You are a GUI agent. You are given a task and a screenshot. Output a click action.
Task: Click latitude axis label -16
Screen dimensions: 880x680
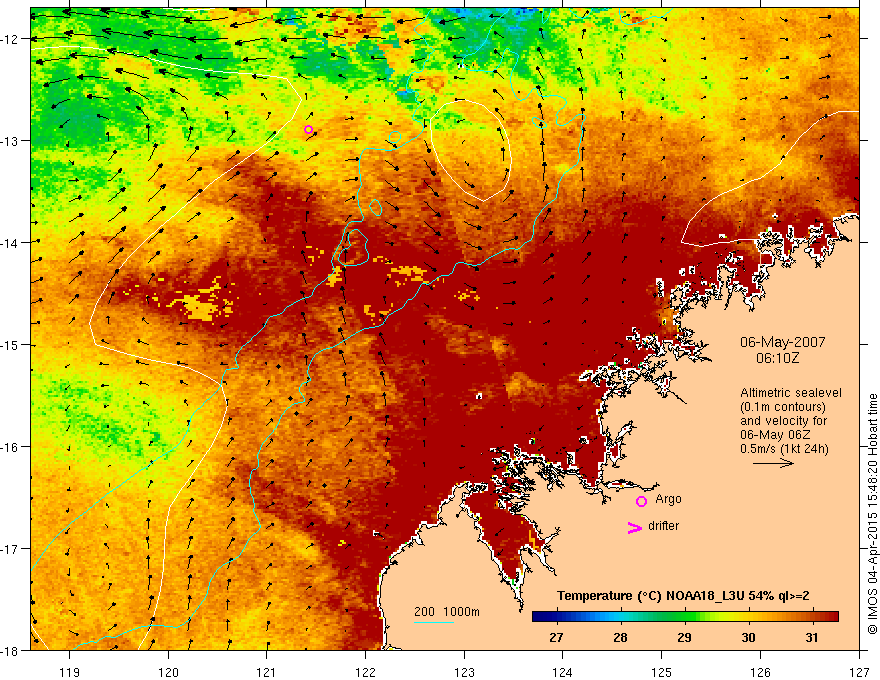coord(11,447)
